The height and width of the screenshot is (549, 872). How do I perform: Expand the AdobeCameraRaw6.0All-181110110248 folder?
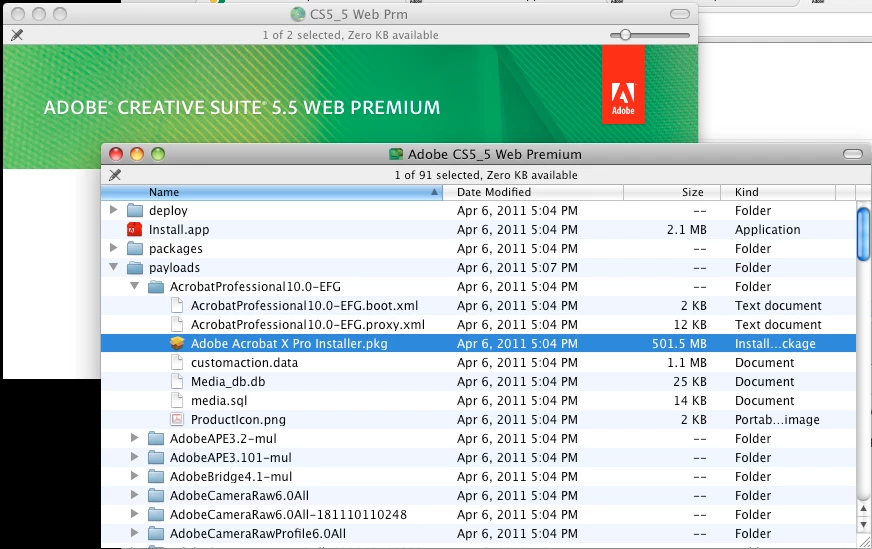[135, 514]
